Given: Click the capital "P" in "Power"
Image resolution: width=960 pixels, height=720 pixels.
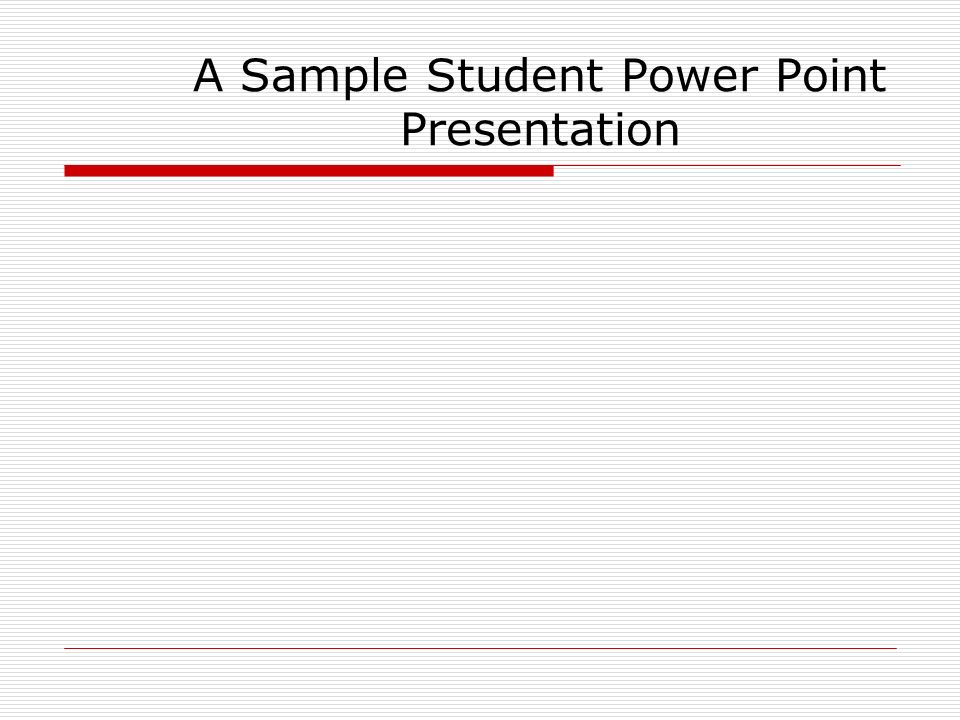Looking at the screenshot, I should tap(634, 75).
